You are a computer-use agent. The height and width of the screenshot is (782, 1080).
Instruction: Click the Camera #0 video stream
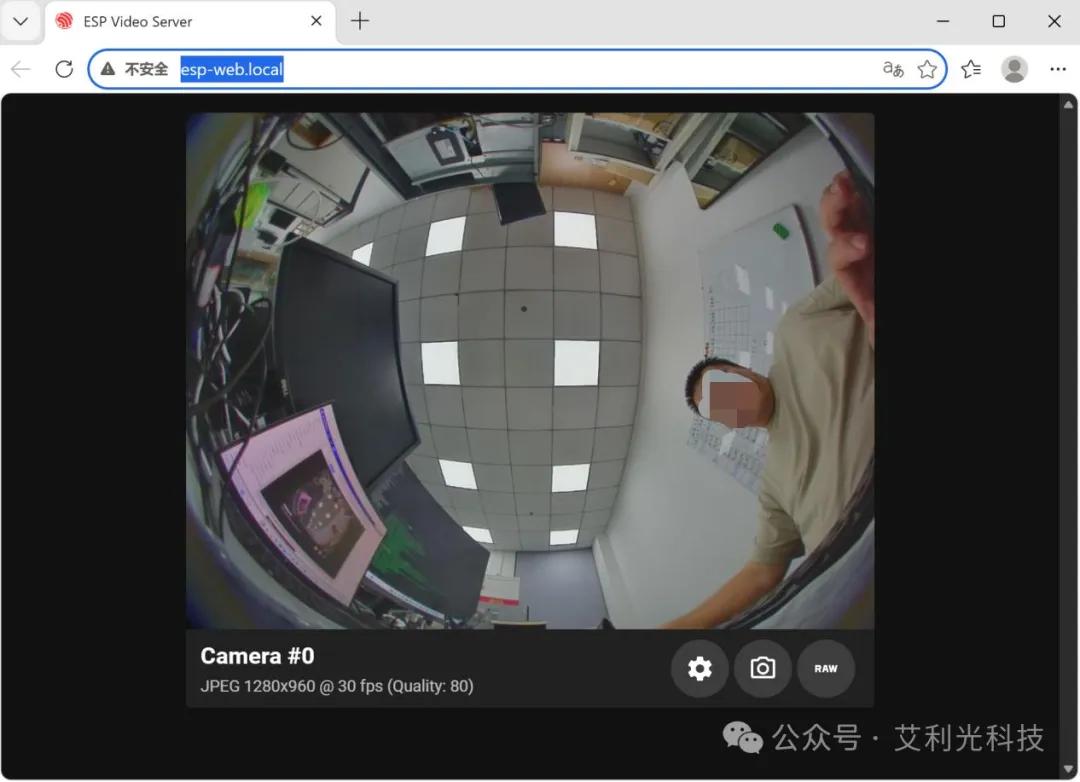530,371
